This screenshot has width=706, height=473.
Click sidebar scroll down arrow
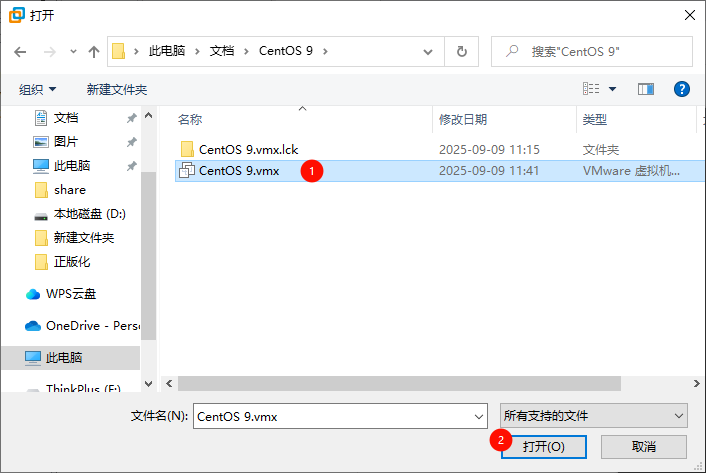point(149,384)
